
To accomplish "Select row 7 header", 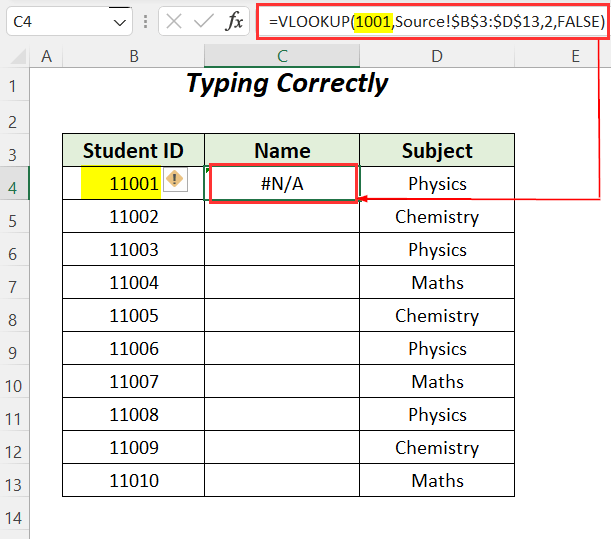I will click(x=14, y=282).
